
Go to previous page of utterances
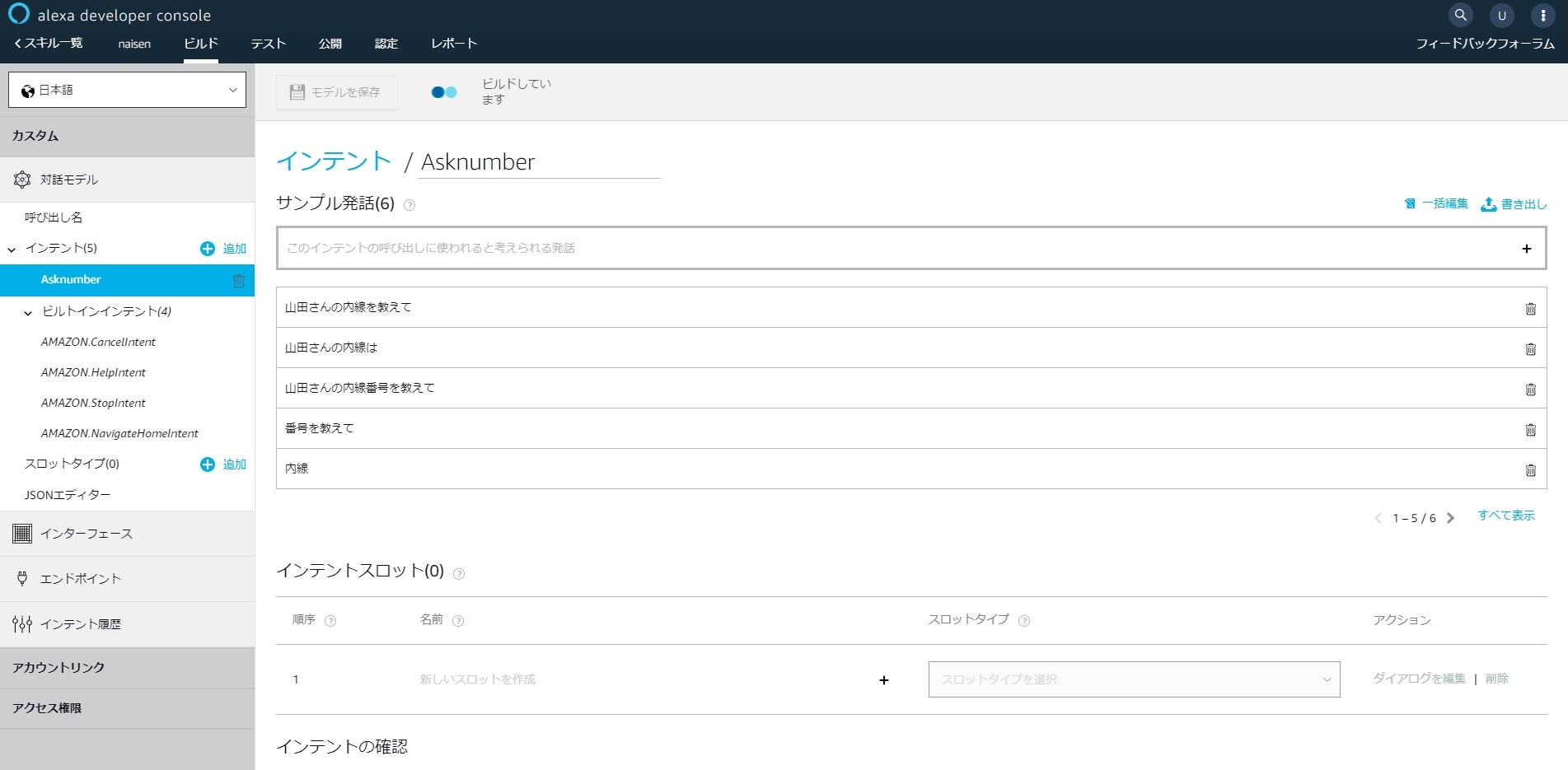click(1378, 518)
